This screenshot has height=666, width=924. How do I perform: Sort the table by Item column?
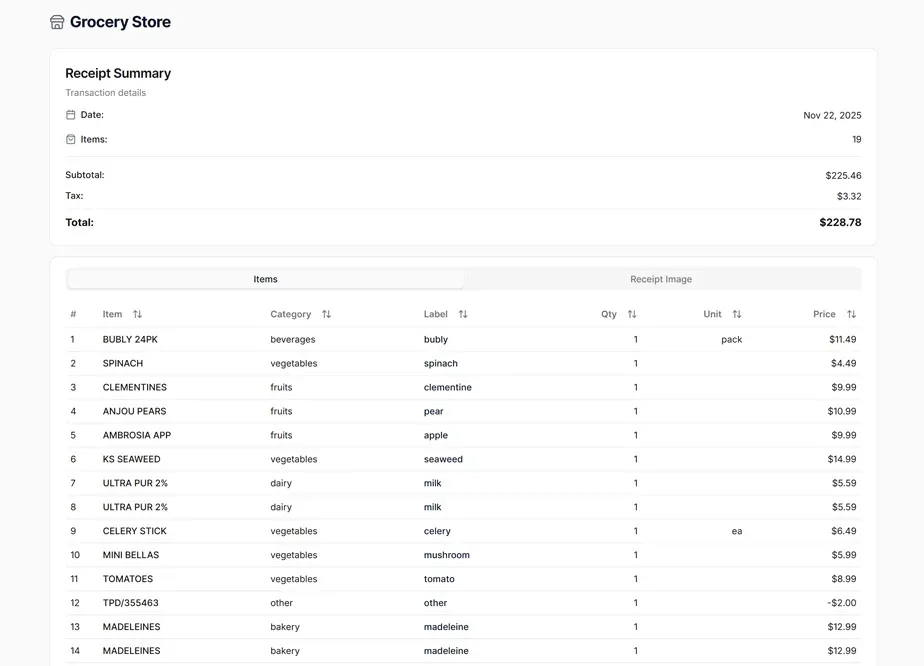click(x=137, y=313)
